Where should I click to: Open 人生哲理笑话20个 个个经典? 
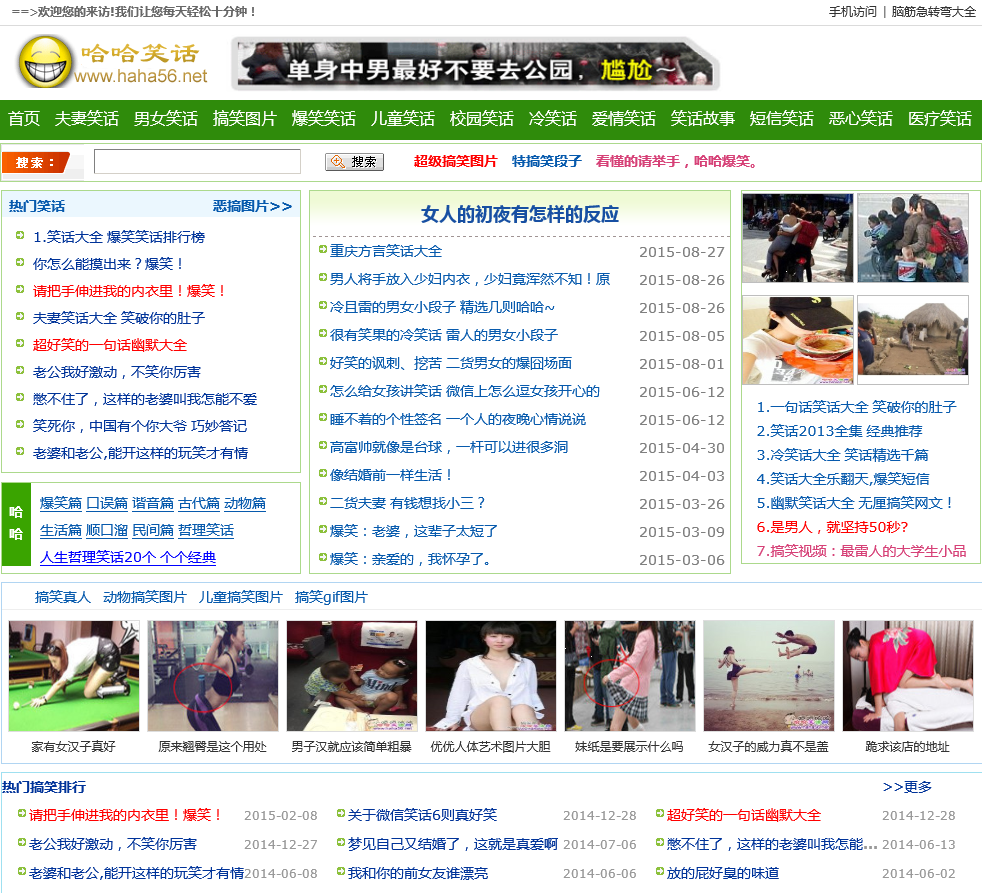click(x=128, y=557)
